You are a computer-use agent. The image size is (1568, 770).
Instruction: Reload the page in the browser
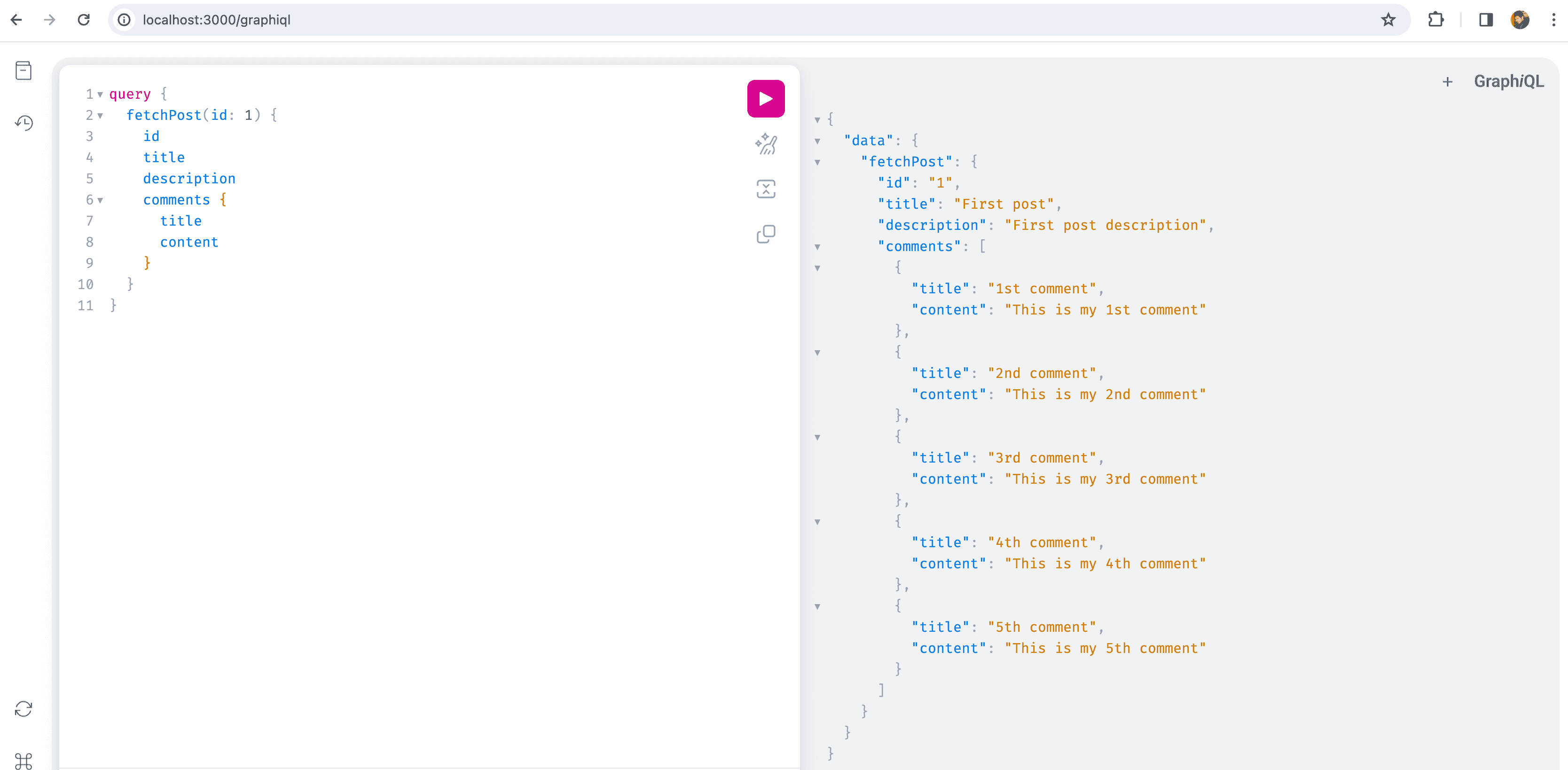click(84, 20)
